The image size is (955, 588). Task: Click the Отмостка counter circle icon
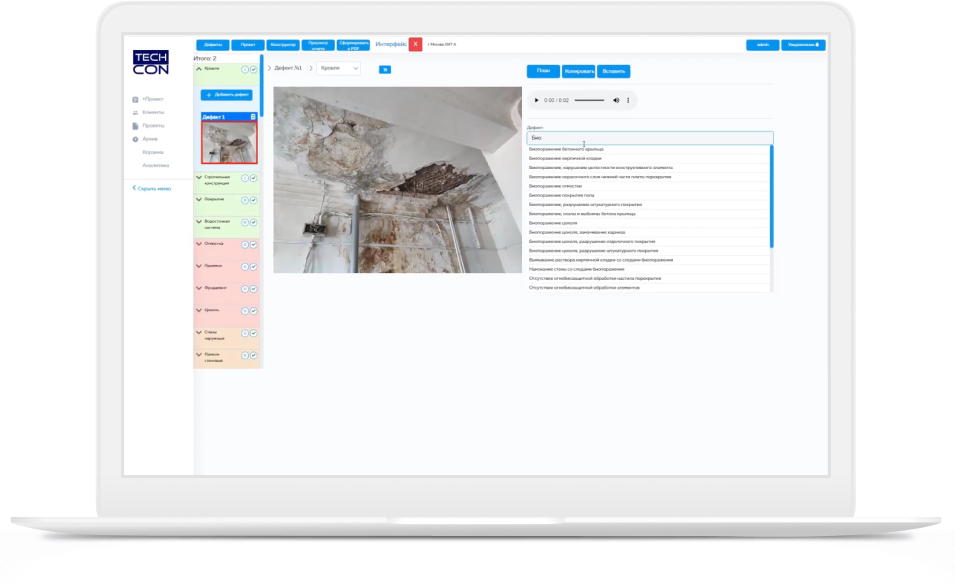click(x=245, y=244)
